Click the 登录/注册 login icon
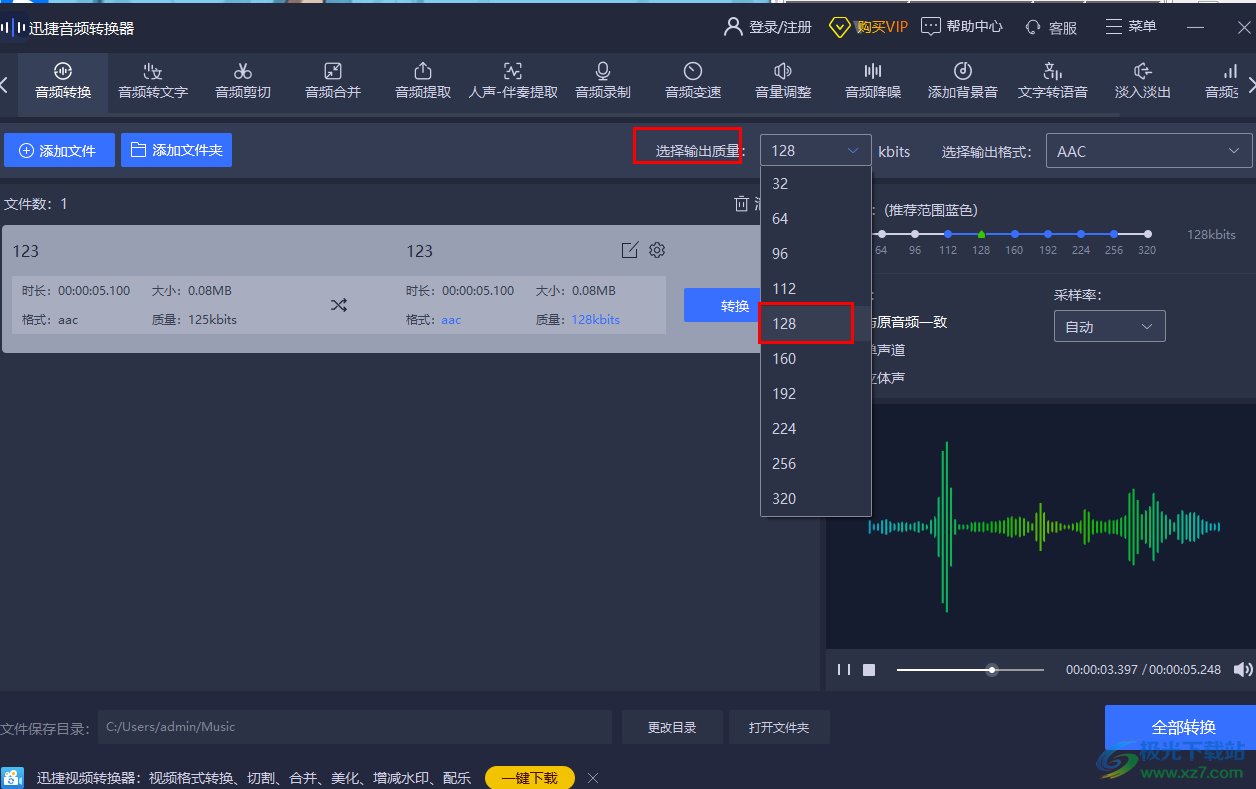This screenshot has width=1256, height=789. pos(733,27)
